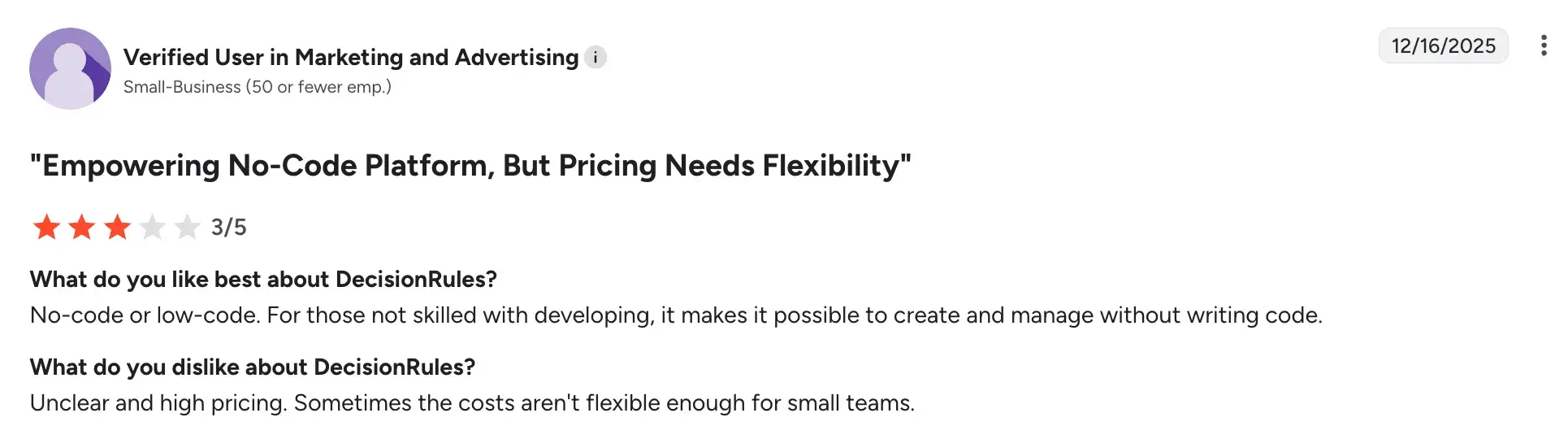The width and height of the screenshot is (1568, 439).
Task: Click the "Unclear and high pricing." sentence
Action: click(x=158, y=403)
